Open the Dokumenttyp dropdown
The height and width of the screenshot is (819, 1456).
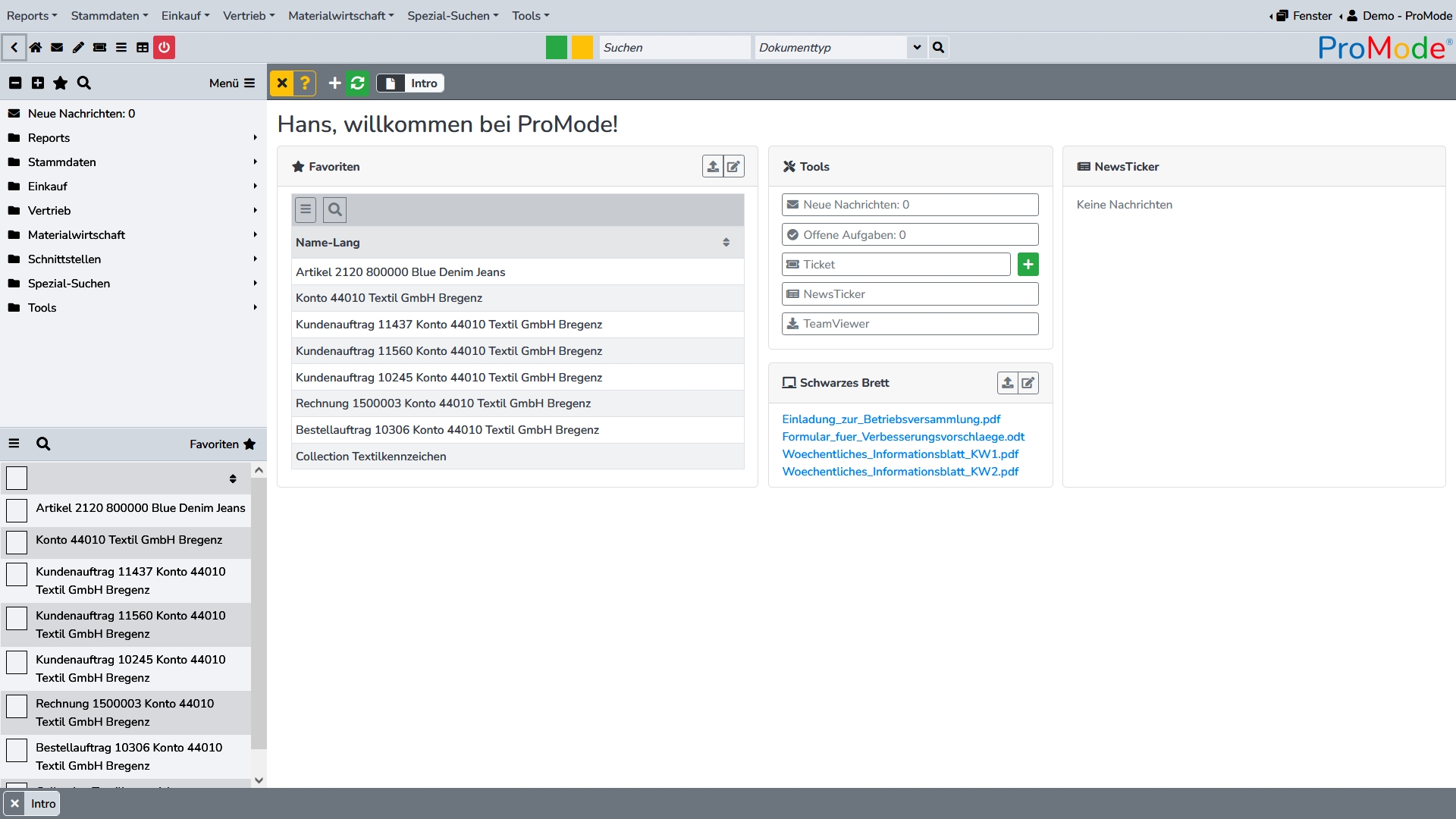coord(917,47)
